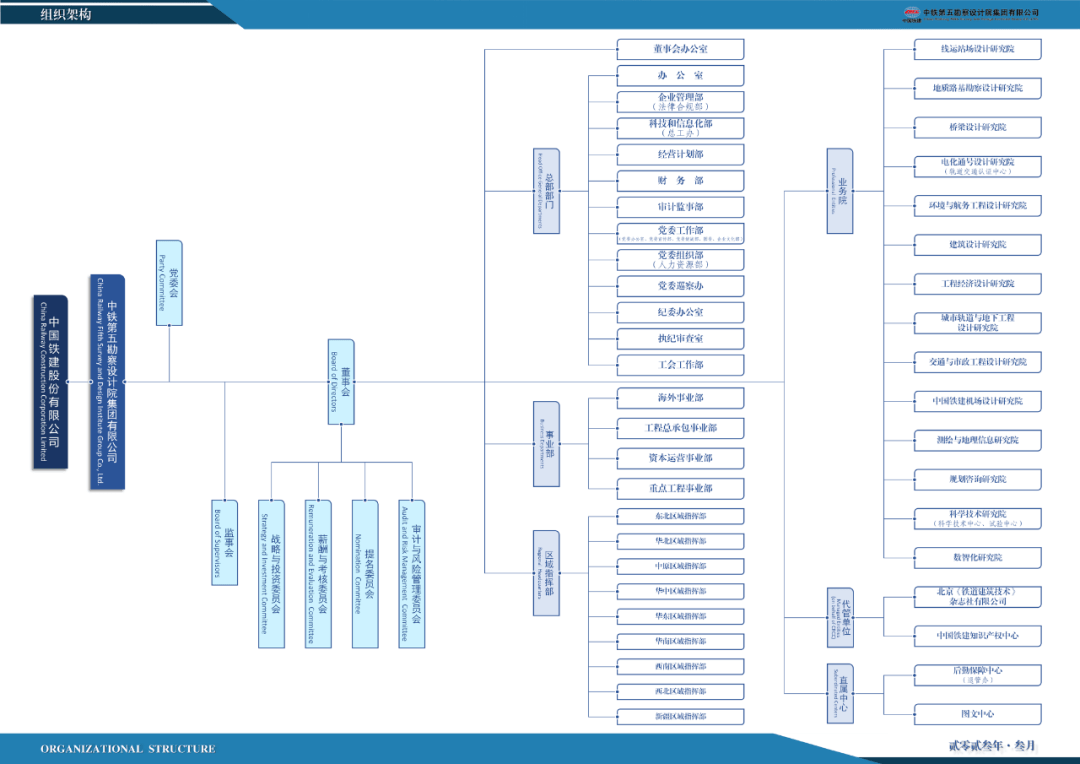Screen dimensions: 1080x764
Task: Select the 桥梁设计研究院 box
Action: click(x=977, y=127)
